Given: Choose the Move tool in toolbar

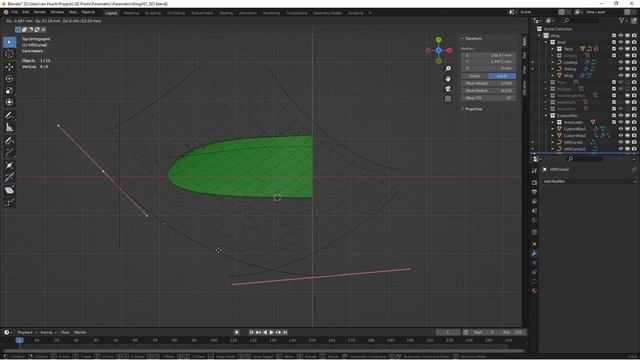Looking at the screenshot, I should [9, 67].
